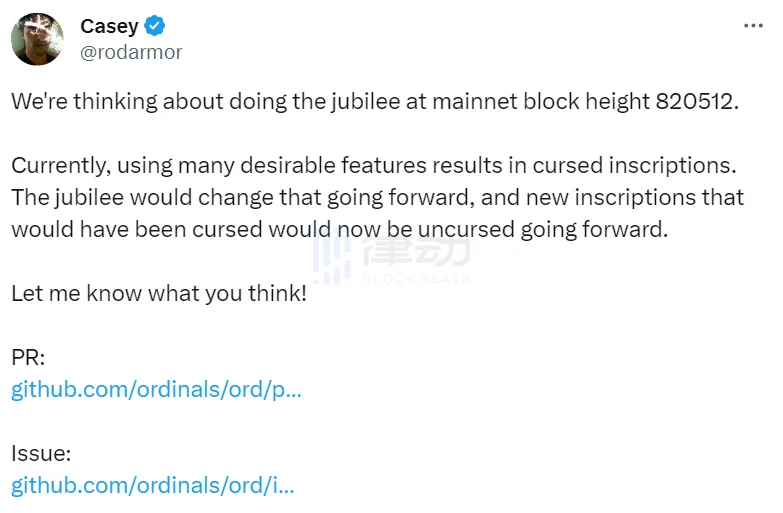Click the sentence starting "We're thinking about"

(x=375, y=102)
